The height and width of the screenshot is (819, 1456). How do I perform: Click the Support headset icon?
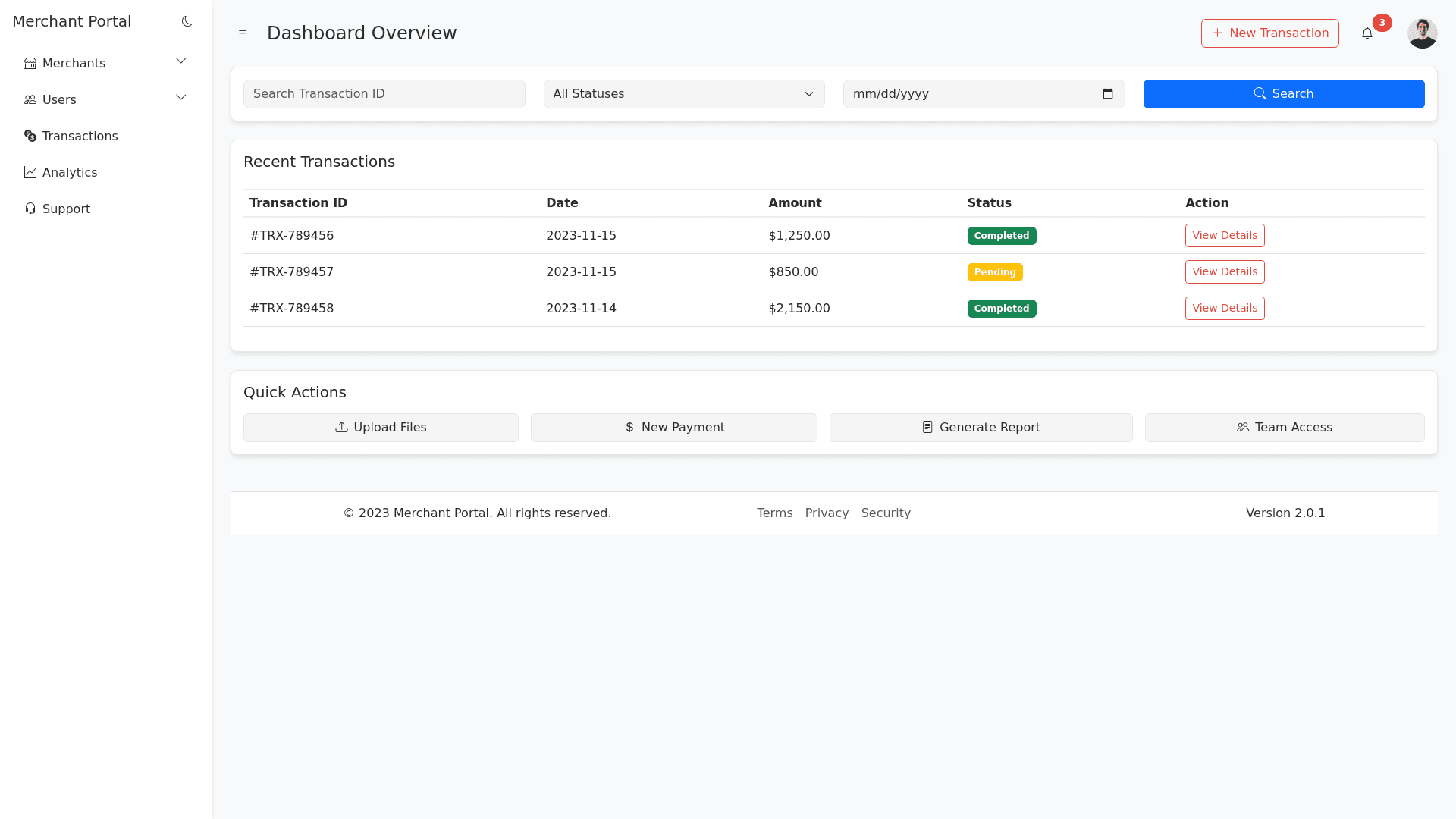coord(30,209)
